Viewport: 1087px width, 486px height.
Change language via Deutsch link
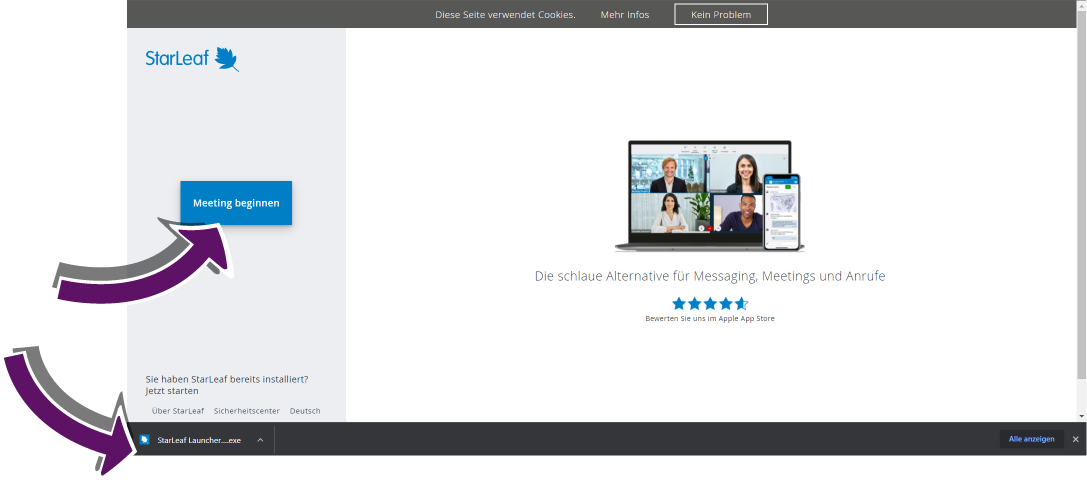tap(305, 411)
